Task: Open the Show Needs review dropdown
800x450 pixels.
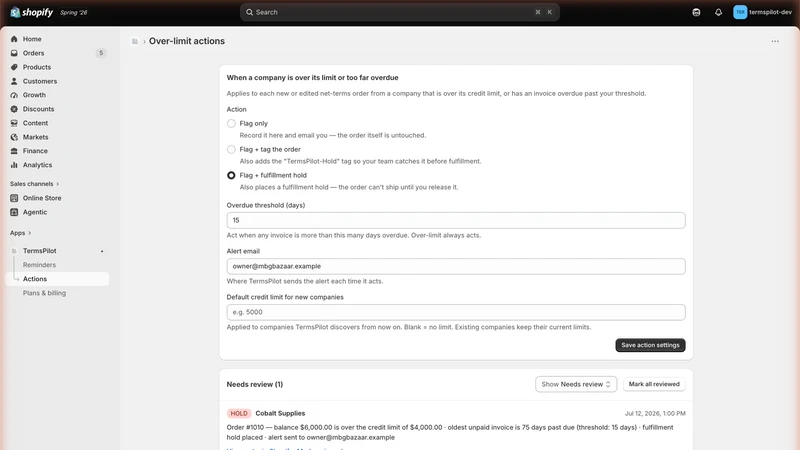Action: click(x=576, y=384)
